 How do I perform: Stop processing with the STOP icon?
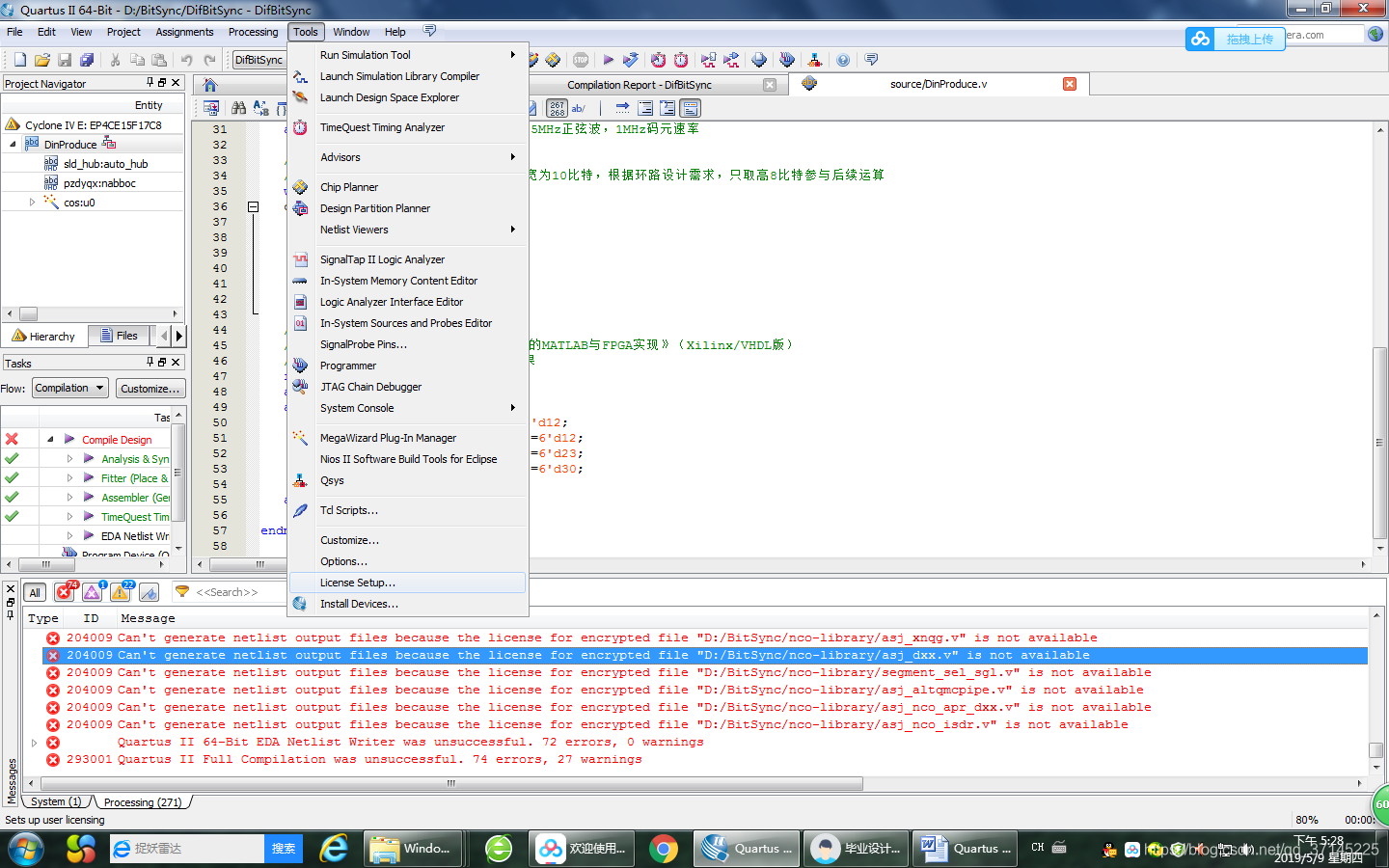pos(581,60)
